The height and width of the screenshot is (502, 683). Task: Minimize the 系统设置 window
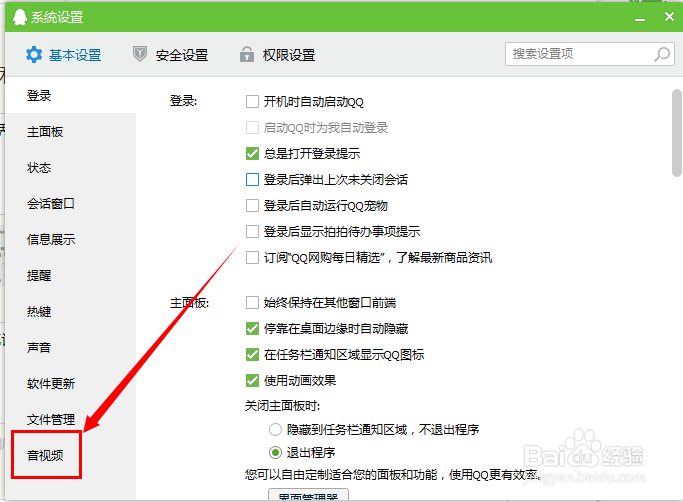[x=639, y=19]
